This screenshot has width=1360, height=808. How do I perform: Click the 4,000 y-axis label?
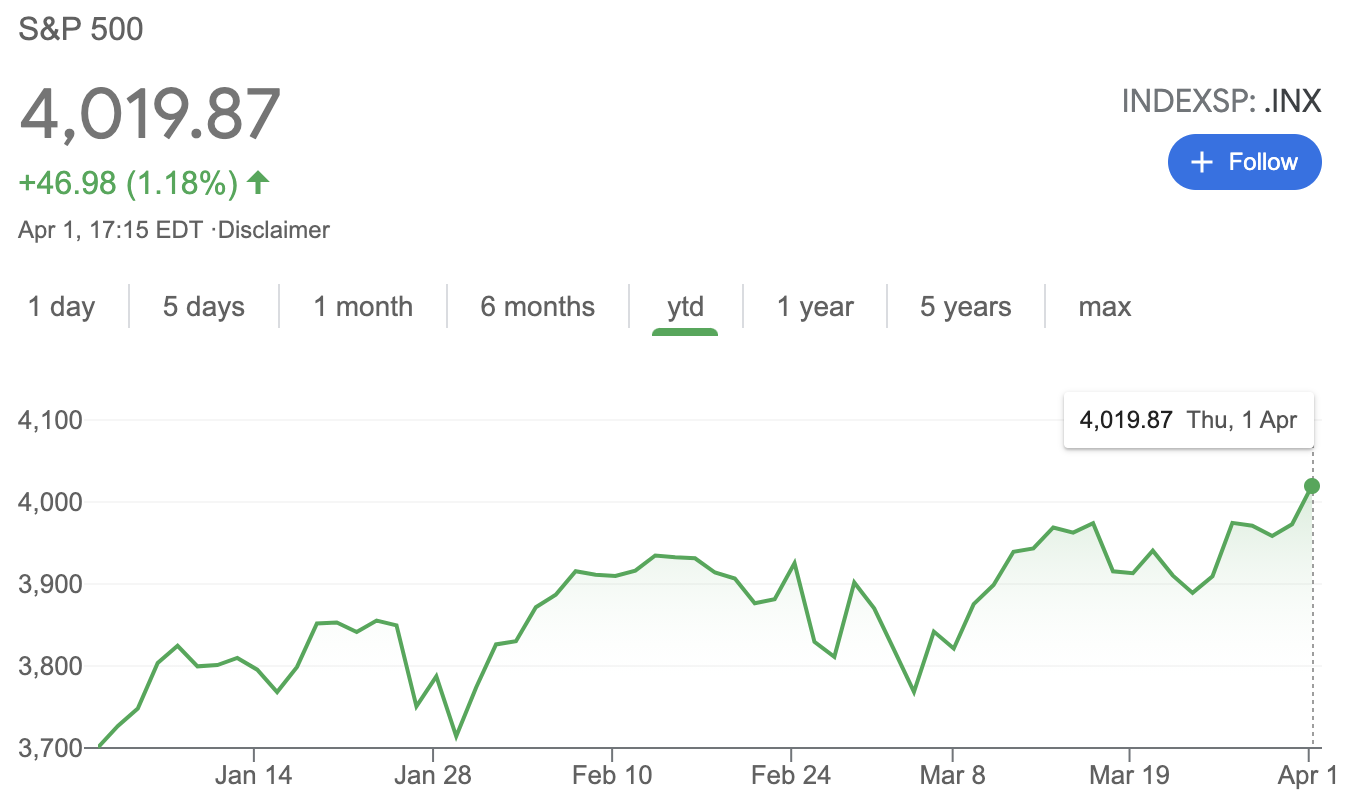[50, 501]
